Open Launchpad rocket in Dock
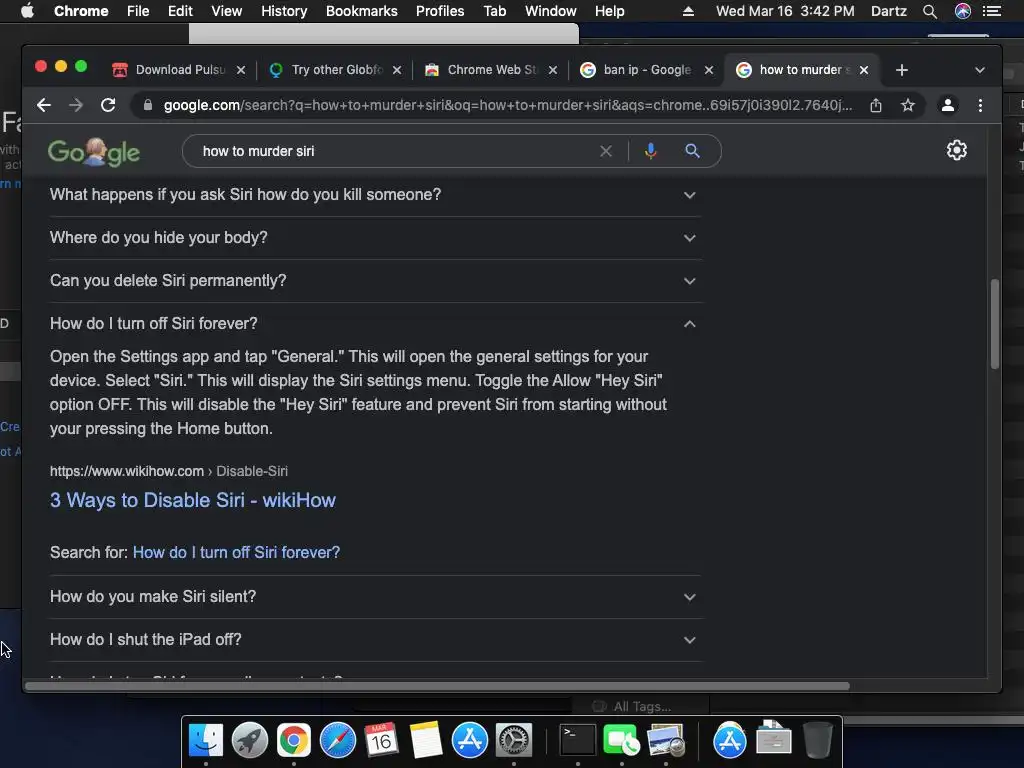Viewport: 1024px width, 768px height. point(249,741)
